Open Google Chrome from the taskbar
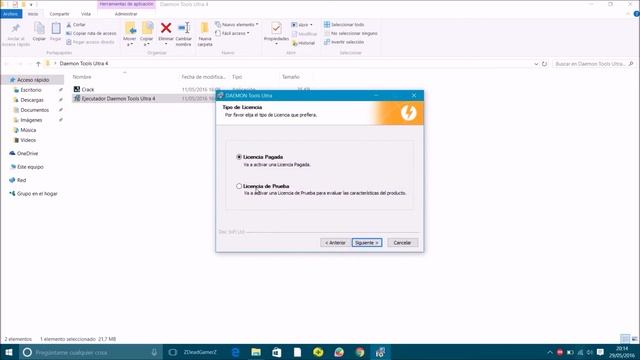 [360, 352]
